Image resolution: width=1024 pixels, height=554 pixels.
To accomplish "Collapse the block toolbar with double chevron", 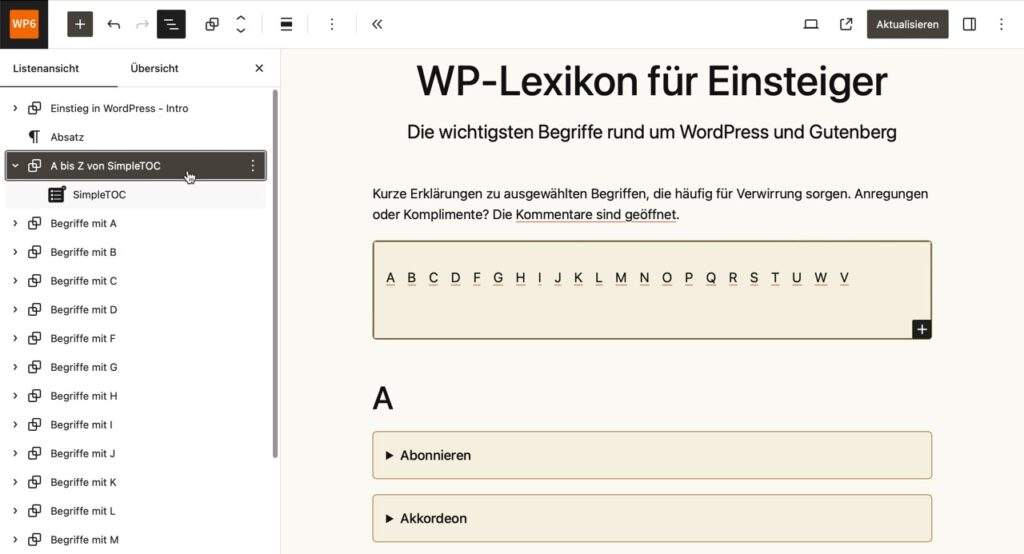I will (x=377, y=24).
